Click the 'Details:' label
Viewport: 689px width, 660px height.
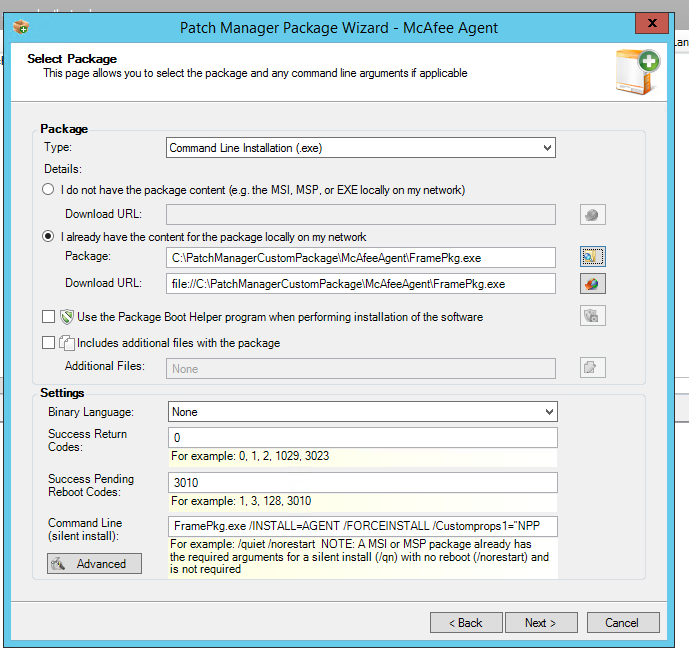tap(63, 169)
